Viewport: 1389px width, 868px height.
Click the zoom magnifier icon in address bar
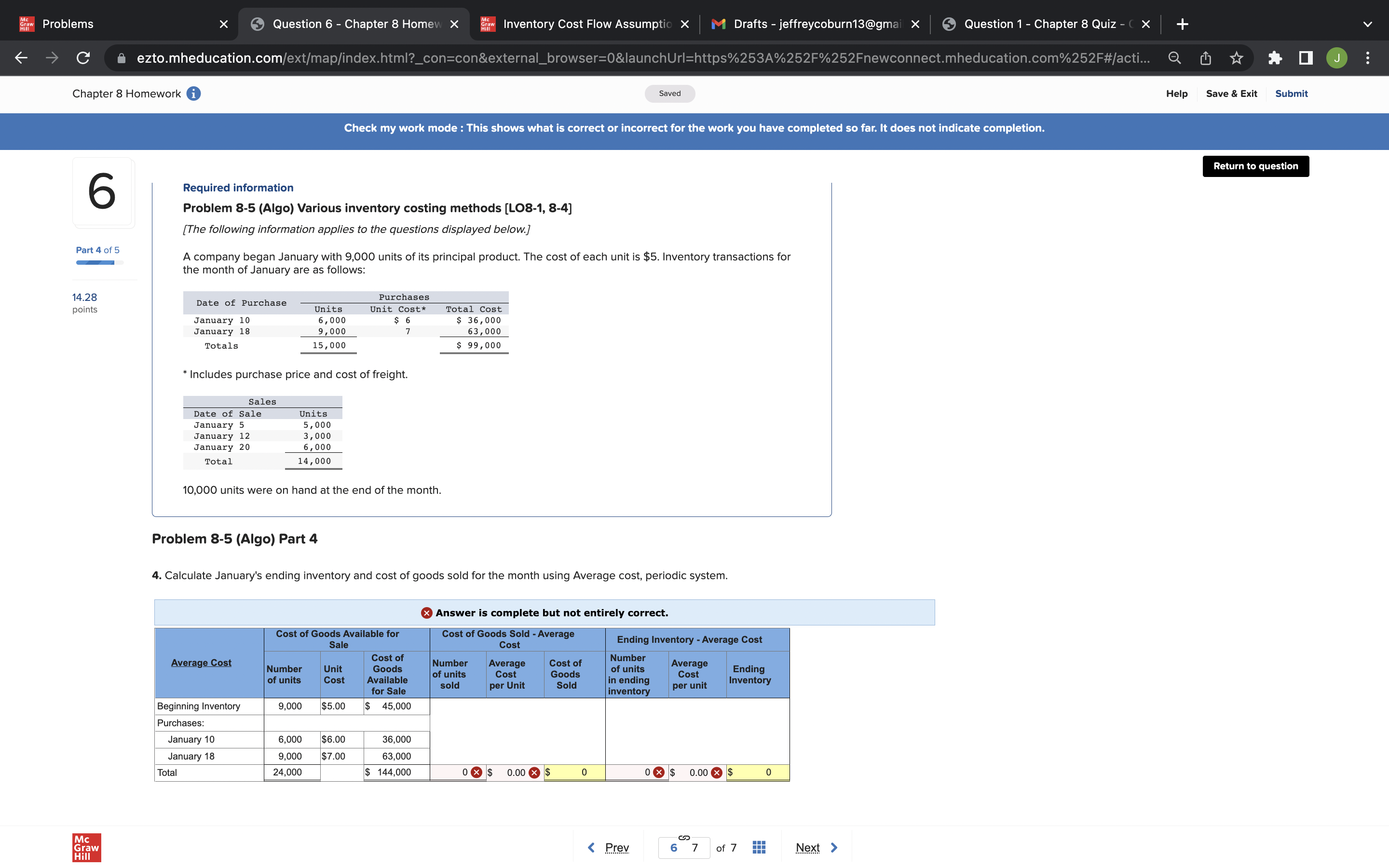pyautogui.click(x=1174, y=58)
